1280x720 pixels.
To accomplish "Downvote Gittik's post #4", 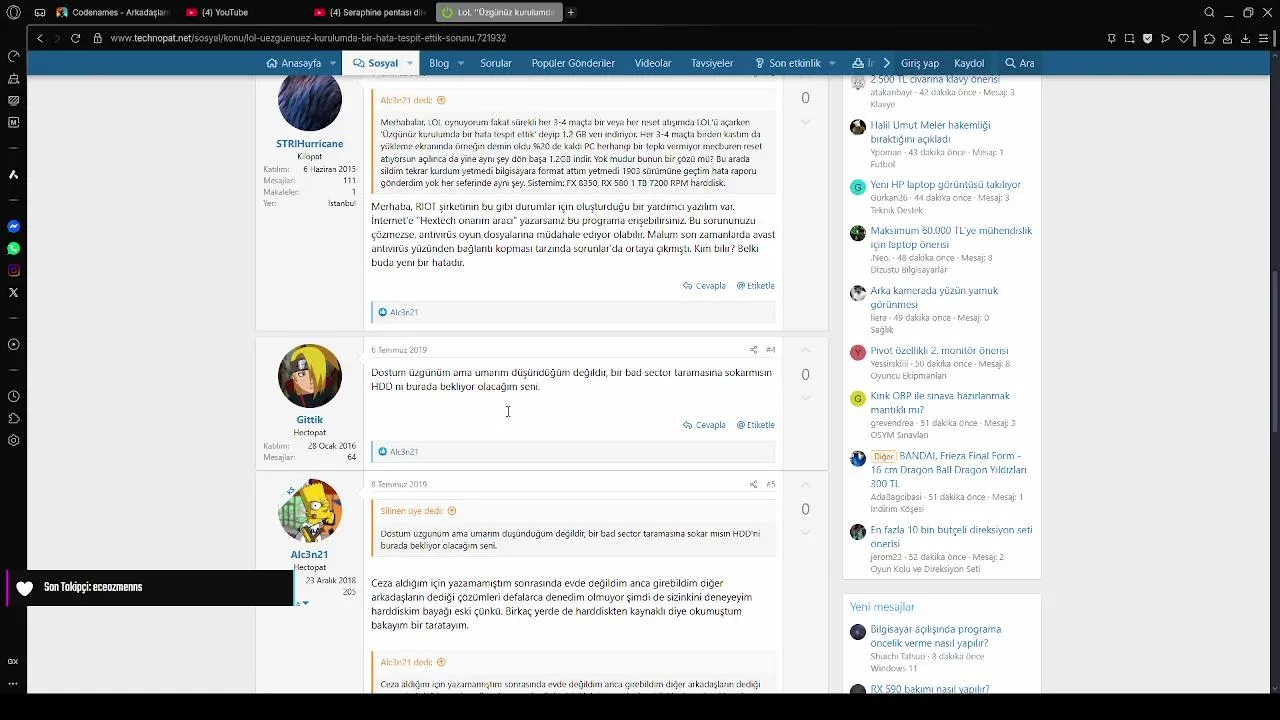I will click(x=805, y=398).
